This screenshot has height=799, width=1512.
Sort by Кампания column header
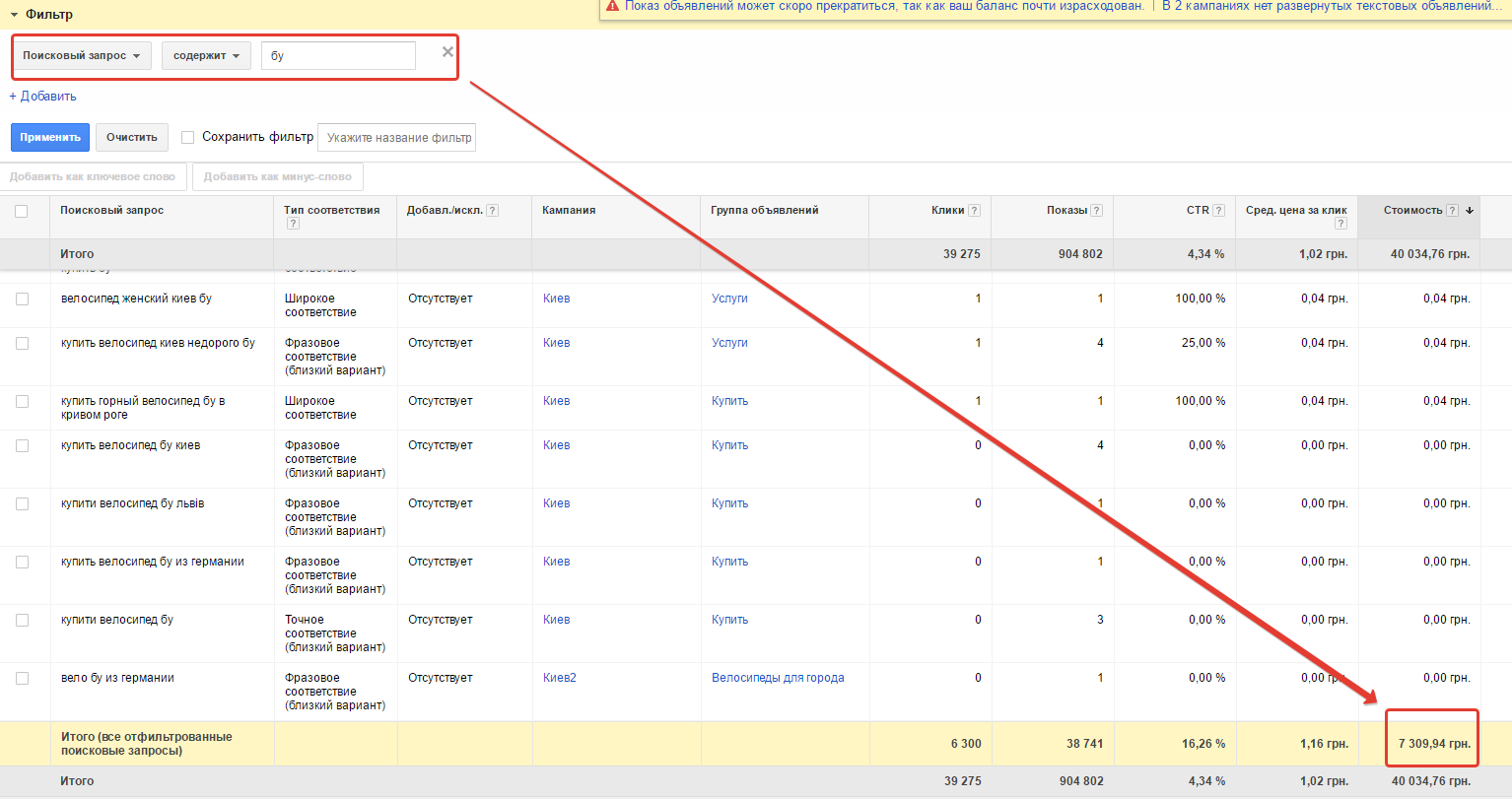tap(569, 210)
